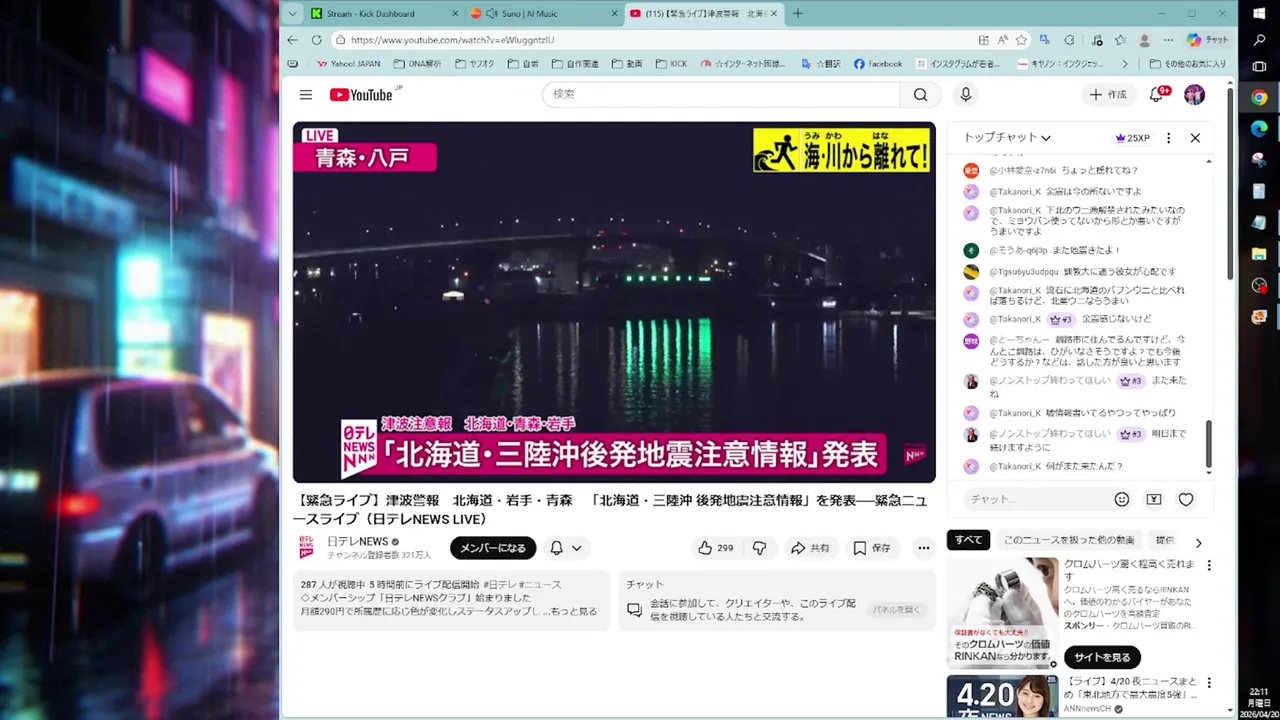Click the 保存 save button

871,548
